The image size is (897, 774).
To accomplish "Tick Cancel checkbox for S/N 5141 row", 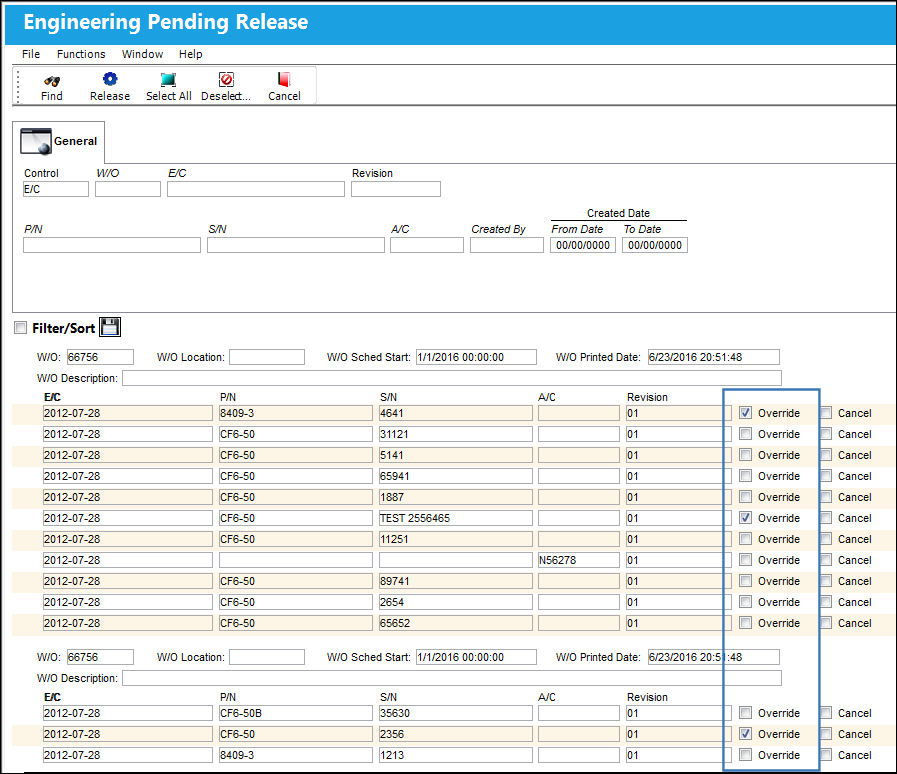I will 826,455.
